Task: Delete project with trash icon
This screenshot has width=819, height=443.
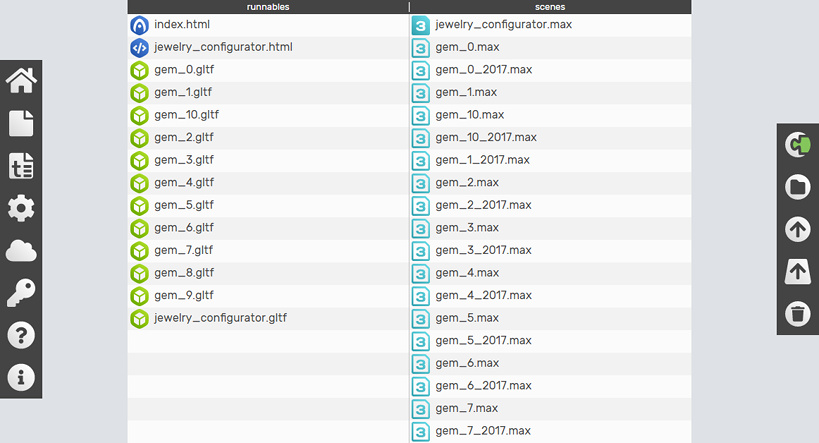Action: click(798, 313)
